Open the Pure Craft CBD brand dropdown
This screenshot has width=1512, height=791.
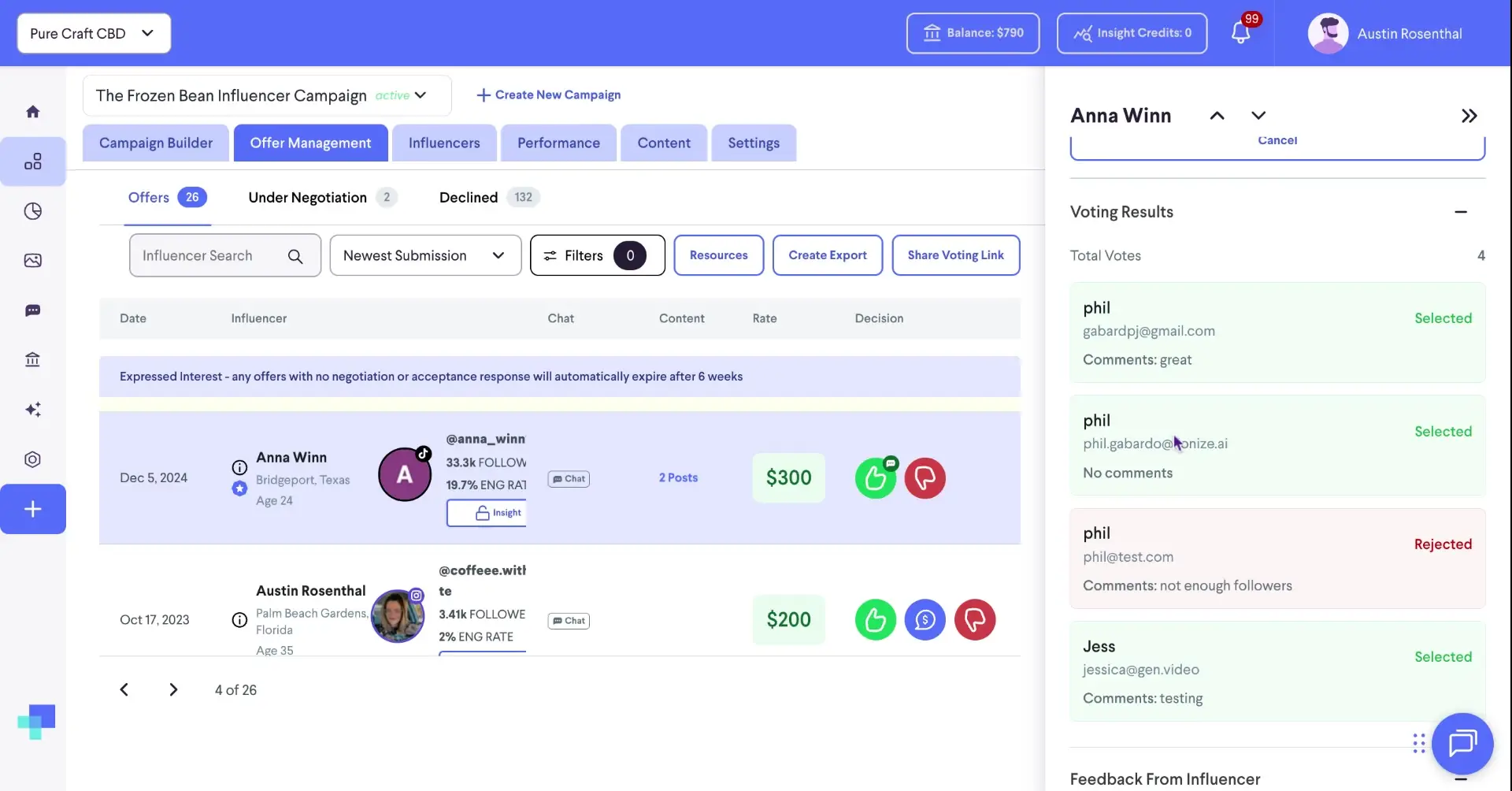[x=93, y=33]
